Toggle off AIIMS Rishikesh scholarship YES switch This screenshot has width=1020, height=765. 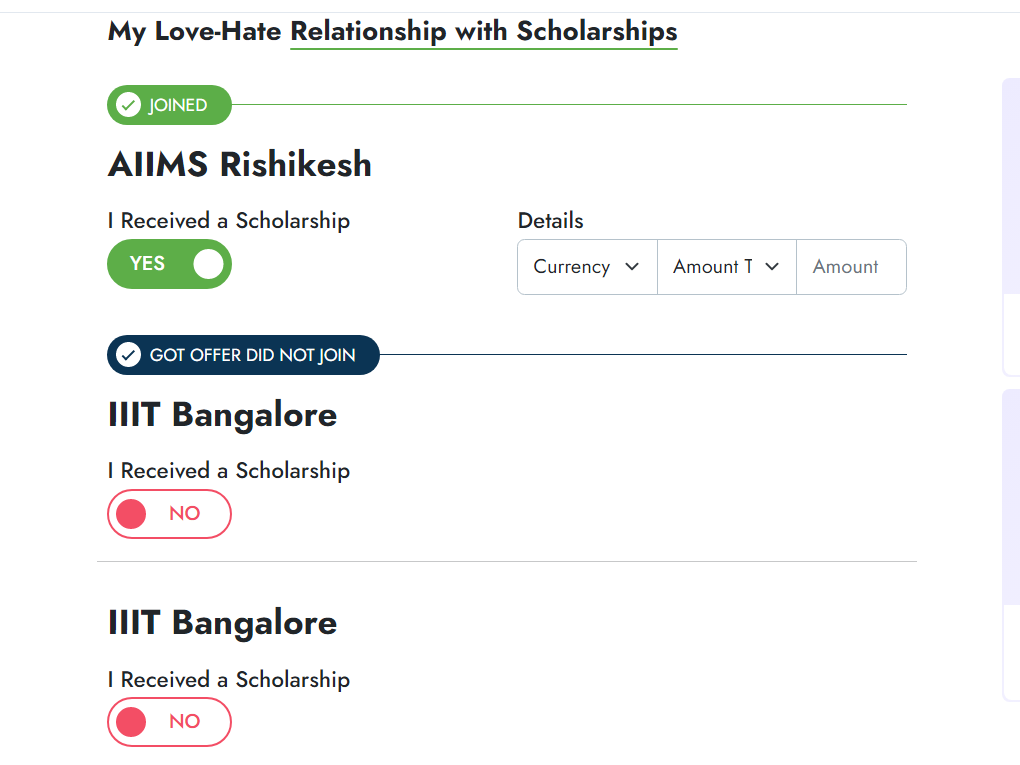point(169,264)
